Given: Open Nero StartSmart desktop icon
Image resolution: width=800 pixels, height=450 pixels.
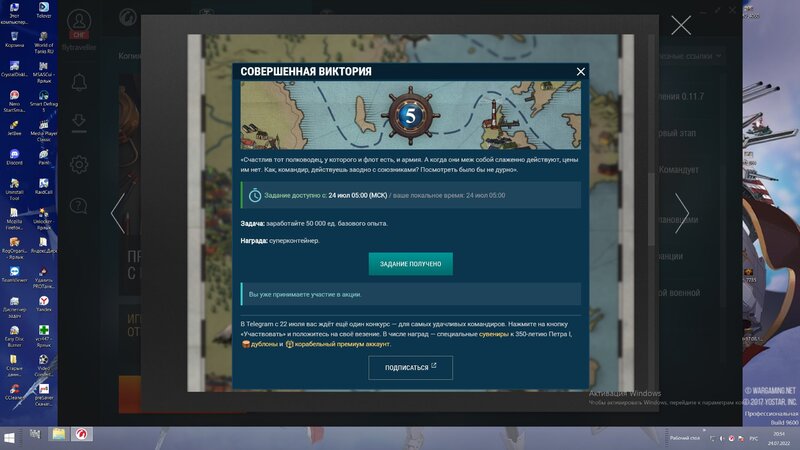Looking at the screenshot, I should (14, 101).
